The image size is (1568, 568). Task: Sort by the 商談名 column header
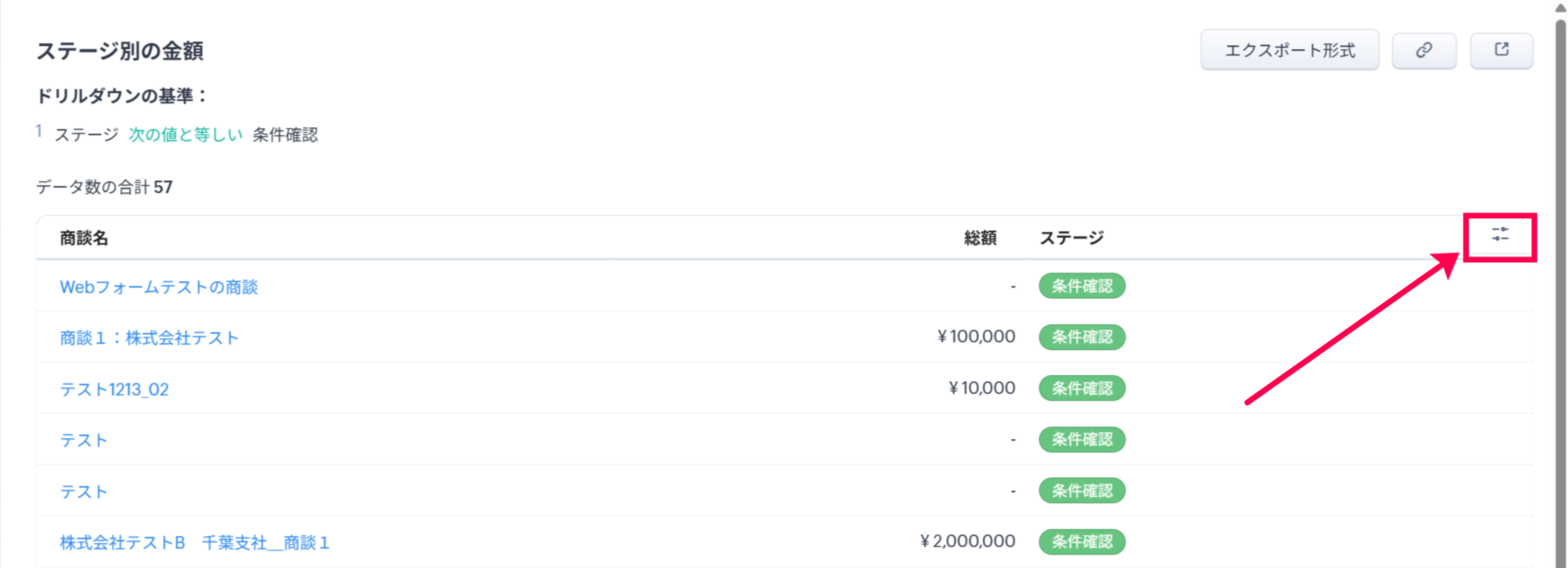[84, 238]
